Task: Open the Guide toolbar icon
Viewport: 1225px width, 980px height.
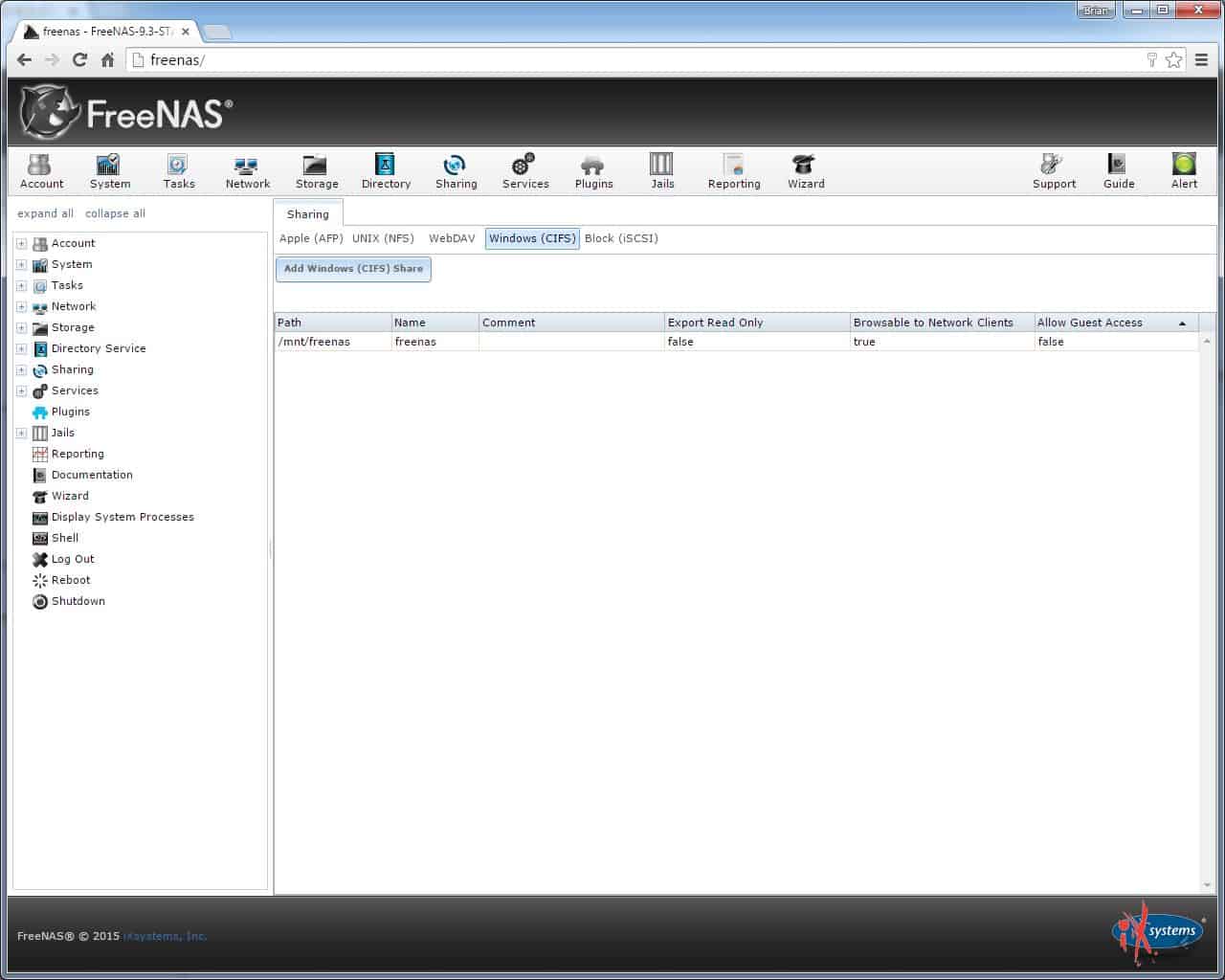Action: 1118,171
